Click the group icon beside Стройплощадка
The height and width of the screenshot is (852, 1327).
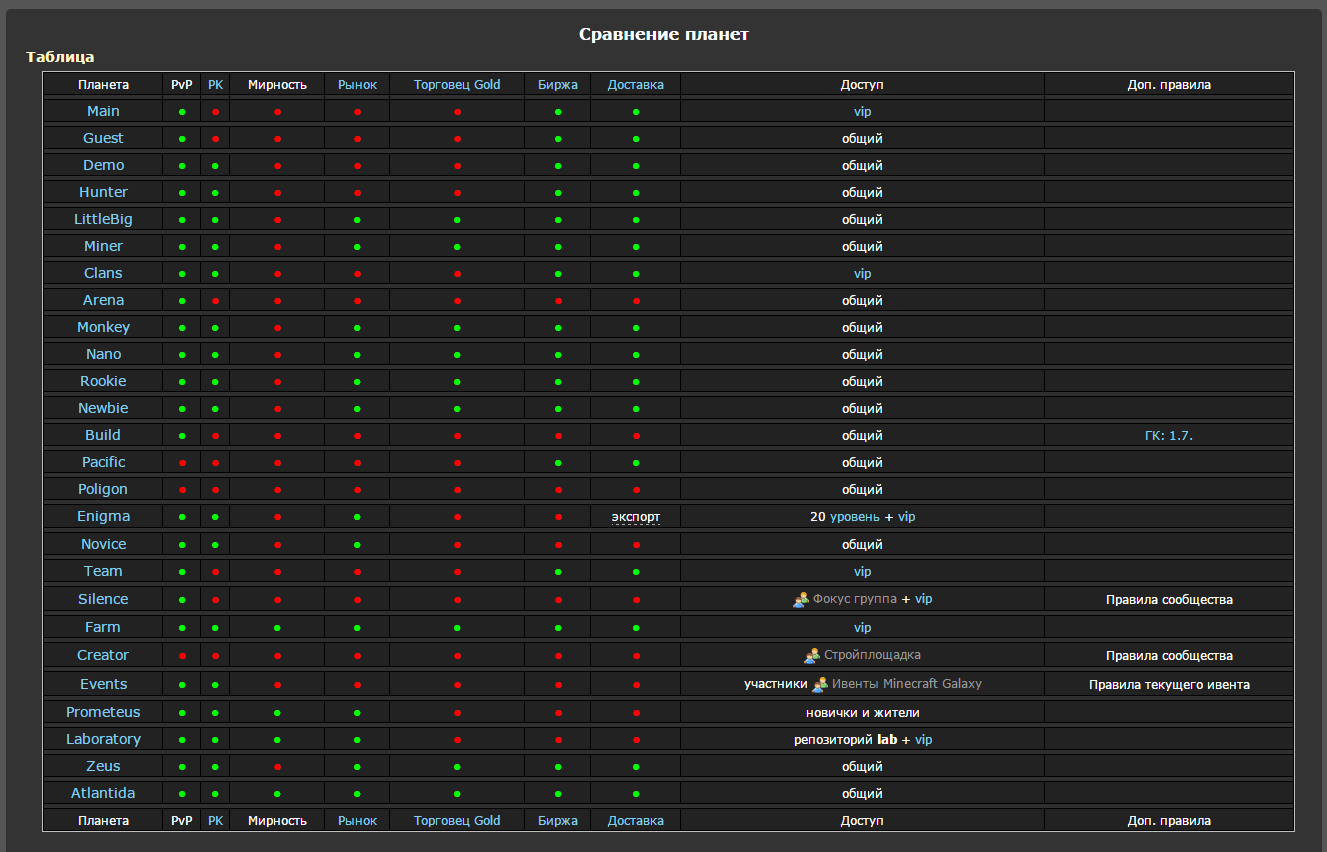[812, 656]
